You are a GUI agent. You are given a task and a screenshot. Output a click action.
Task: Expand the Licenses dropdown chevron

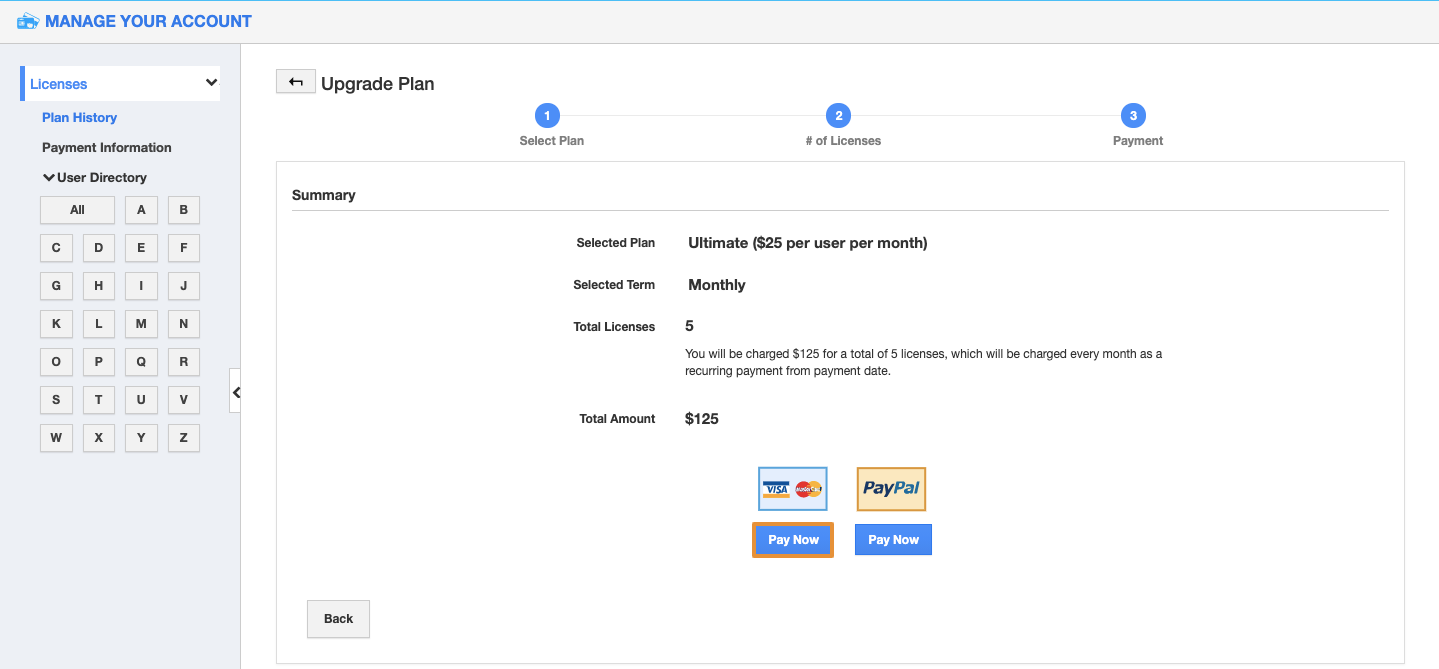click(x=211, y=83)
